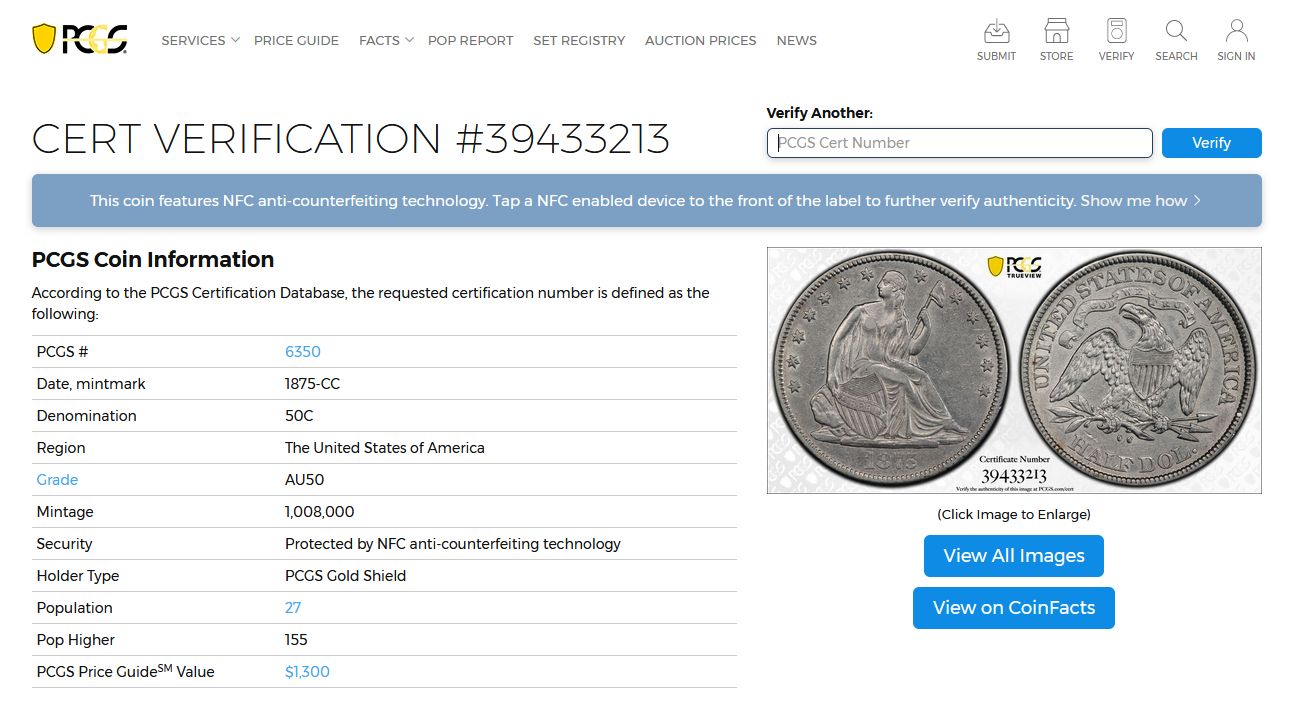Open the $1,300 price guide value
Screen dimensions: 1293x712
[x=307, y=672]
